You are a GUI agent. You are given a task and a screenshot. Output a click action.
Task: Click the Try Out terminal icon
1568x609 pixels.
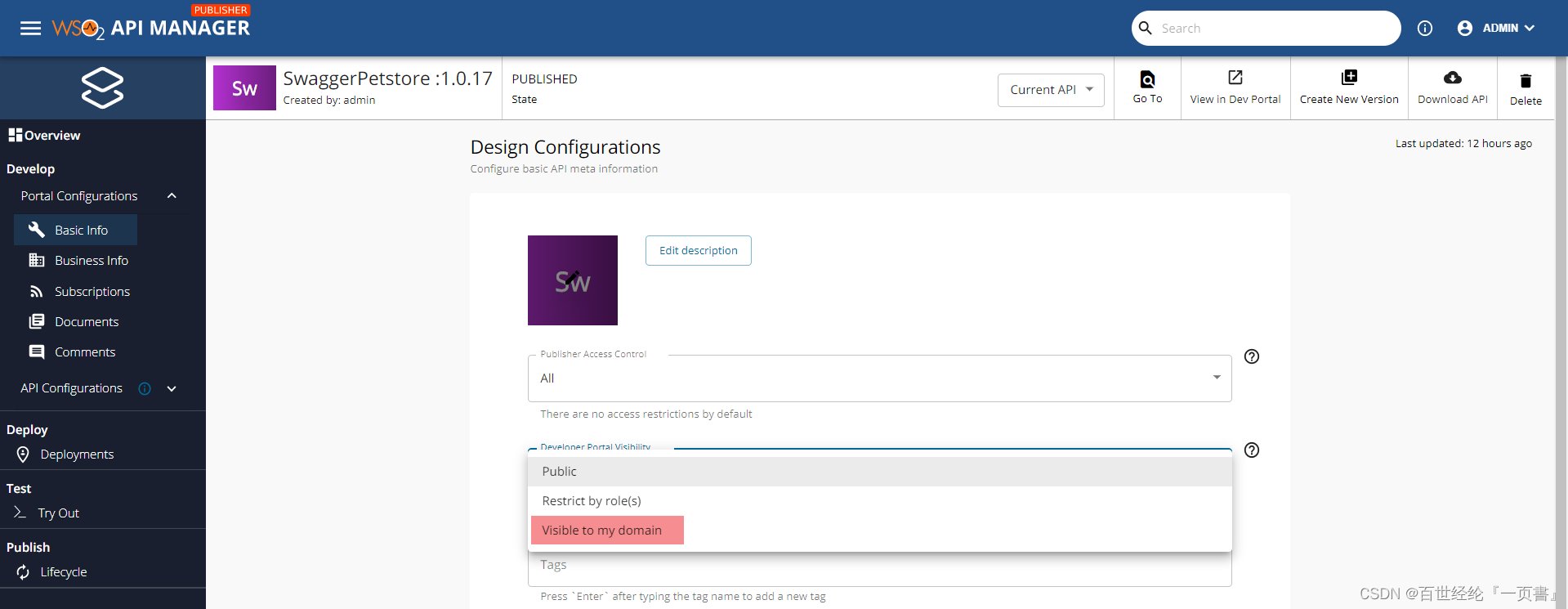click(20, 513)
